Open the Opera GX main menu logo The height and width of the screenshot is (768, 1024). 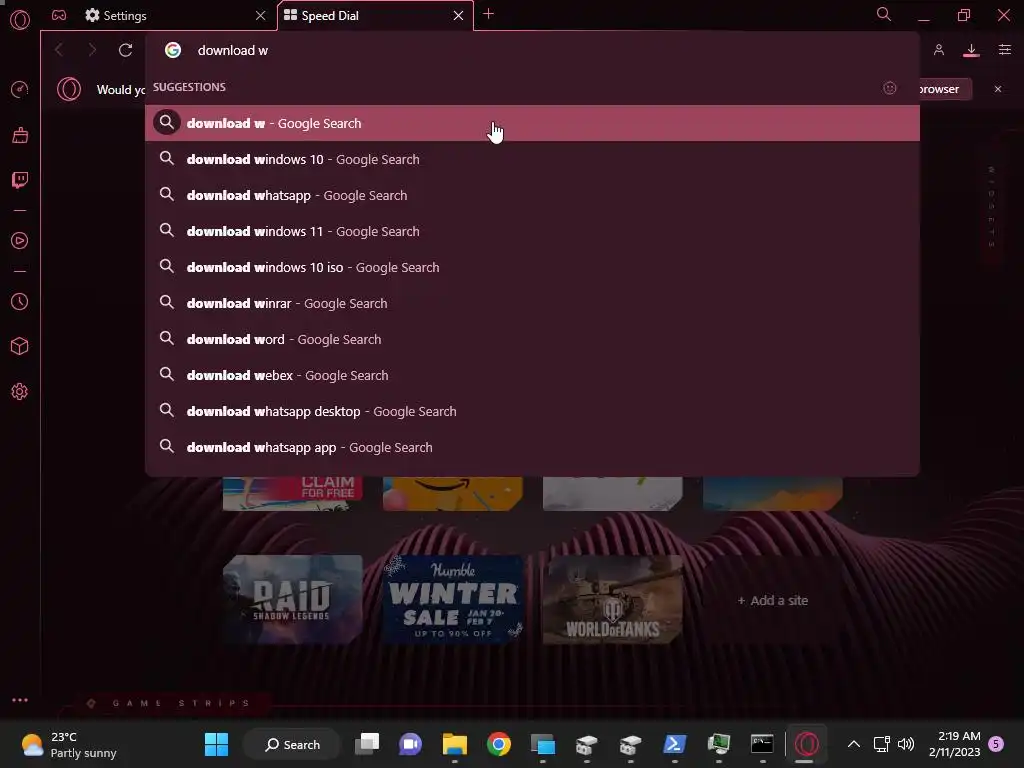tap(20, 20)
